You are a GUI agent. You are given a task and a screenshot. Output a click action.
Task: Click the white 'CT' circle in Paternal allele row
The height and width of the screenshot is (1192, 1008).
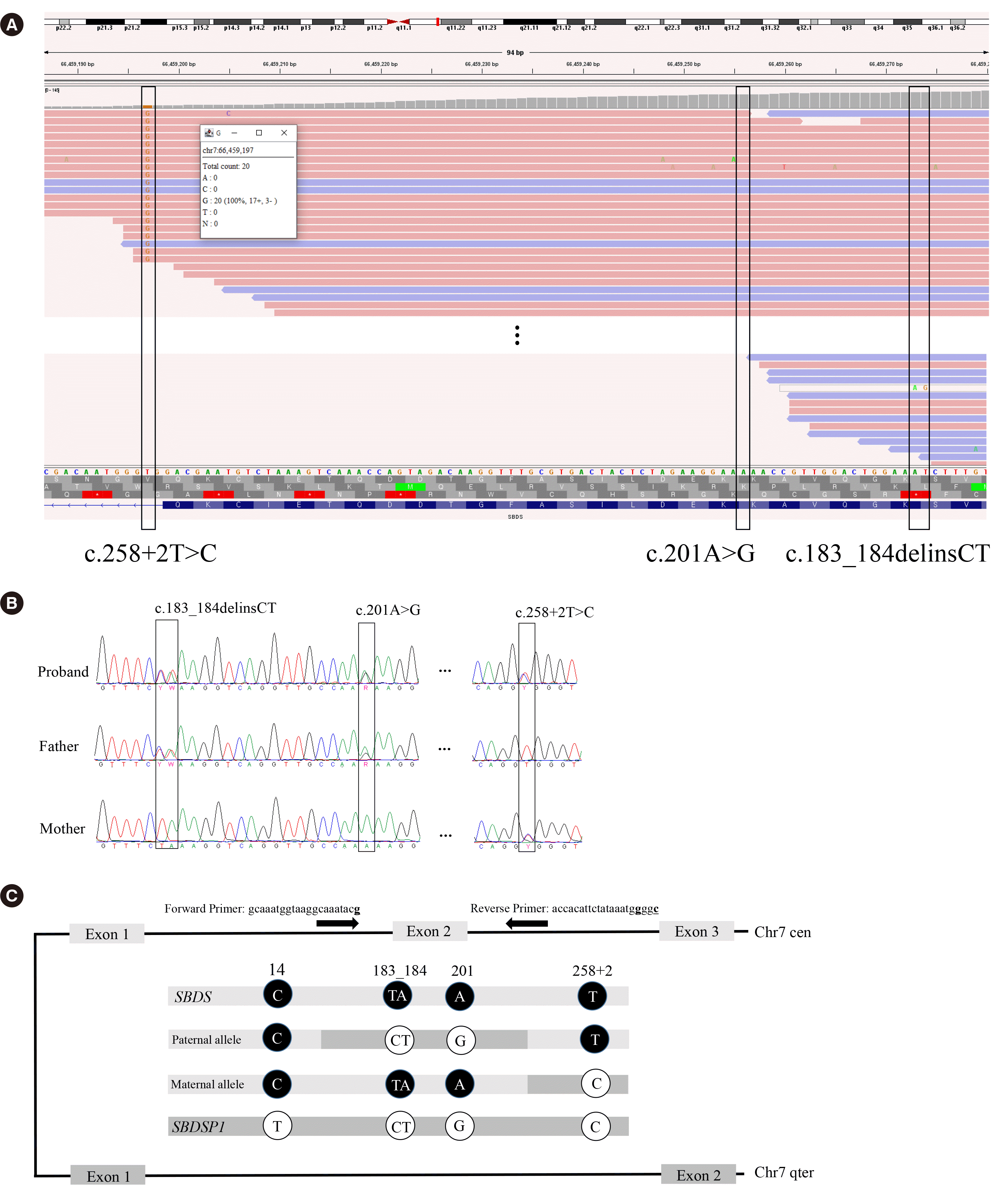tap(400, 1040)
